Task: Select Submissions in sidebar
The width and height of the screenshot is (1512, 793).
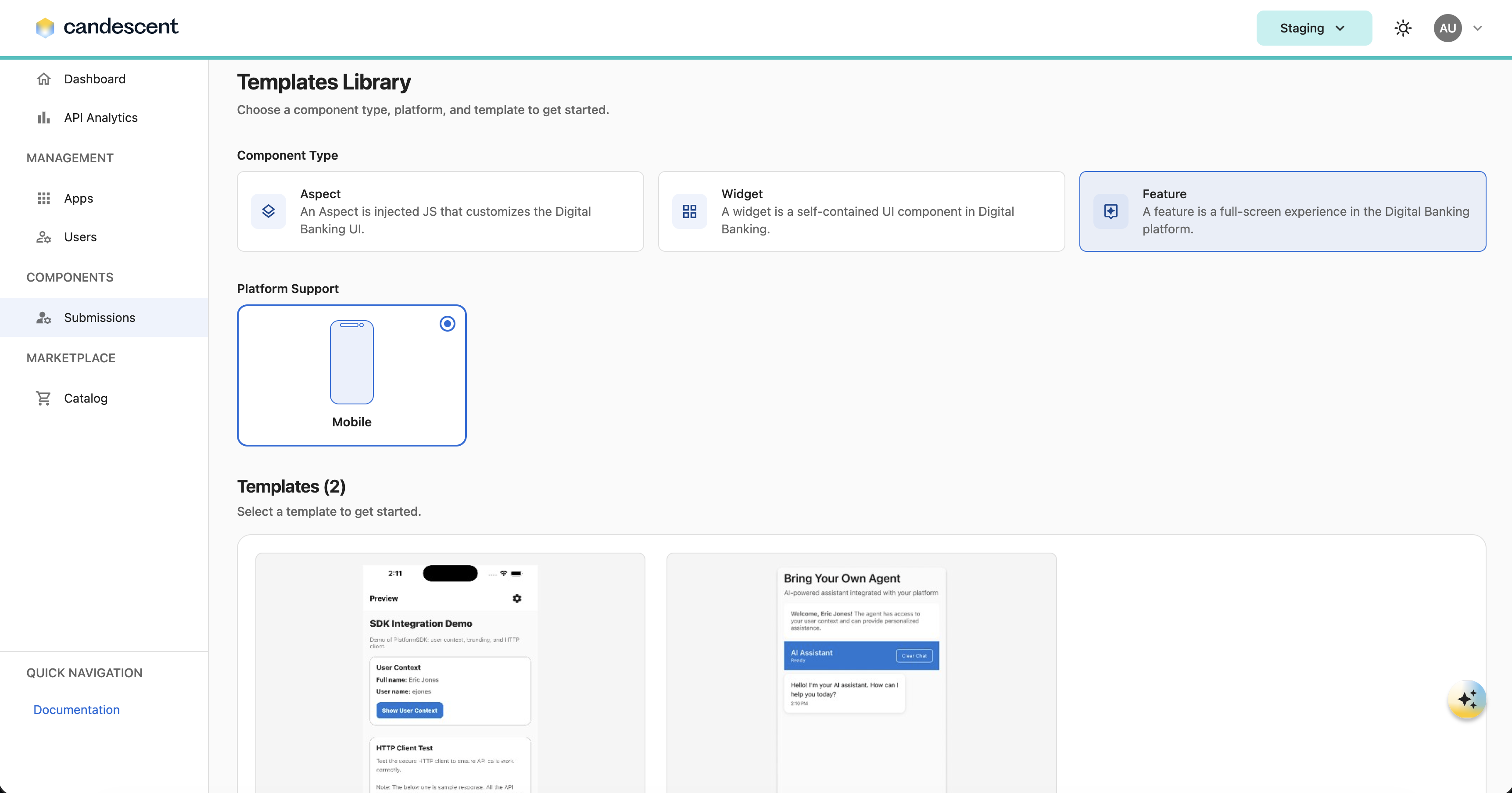Action: pos(104,318)
